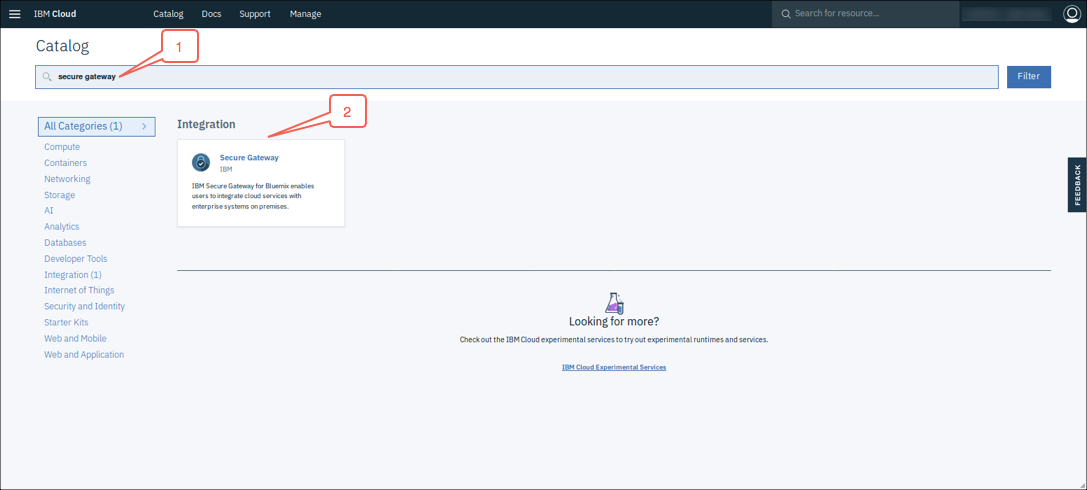1087x490 pixels.
Task: Select the Analytics category
Action: (62, 227)
